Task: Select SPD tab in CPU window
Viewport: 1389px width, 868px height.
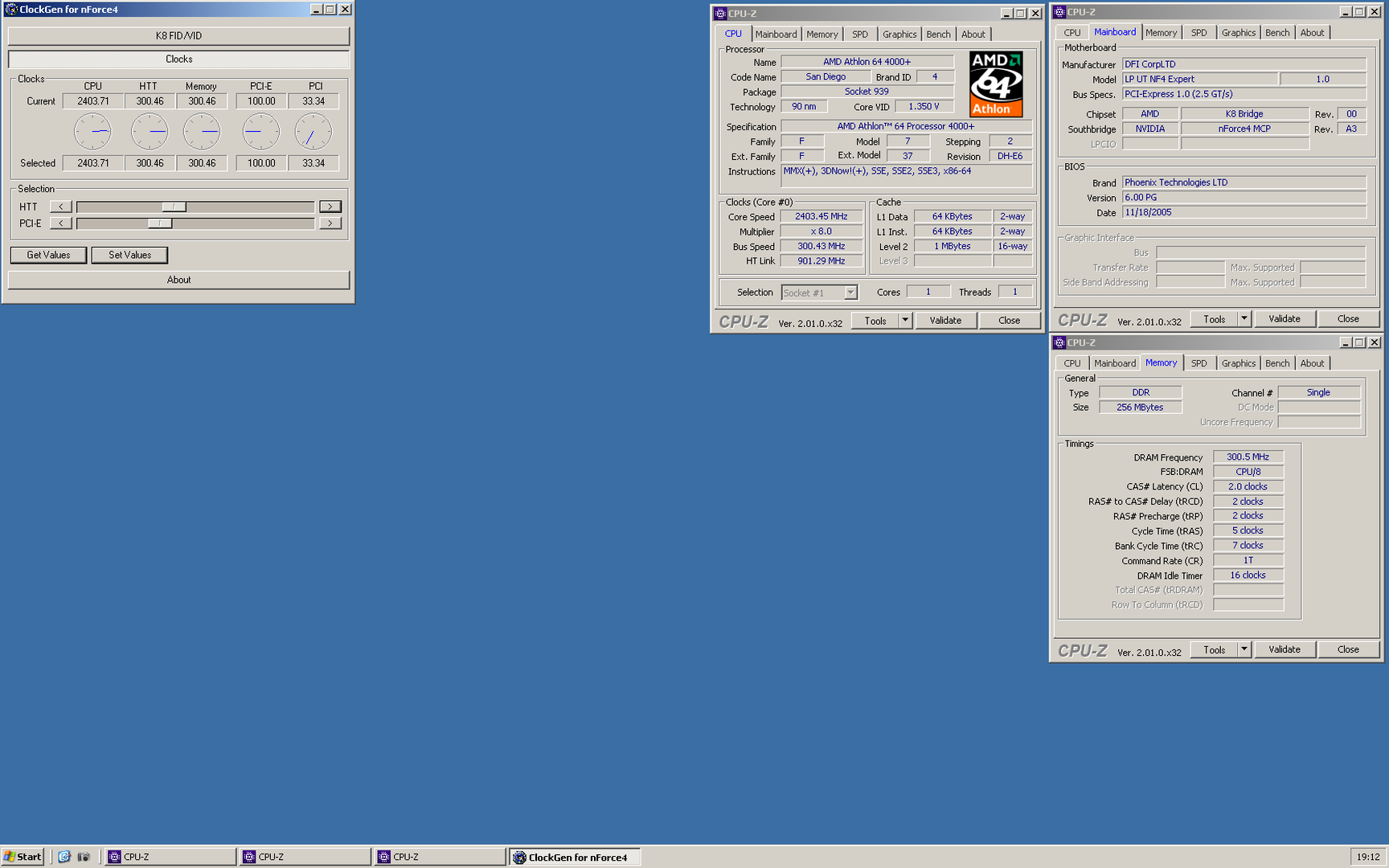Action: (x=859, y=35)
